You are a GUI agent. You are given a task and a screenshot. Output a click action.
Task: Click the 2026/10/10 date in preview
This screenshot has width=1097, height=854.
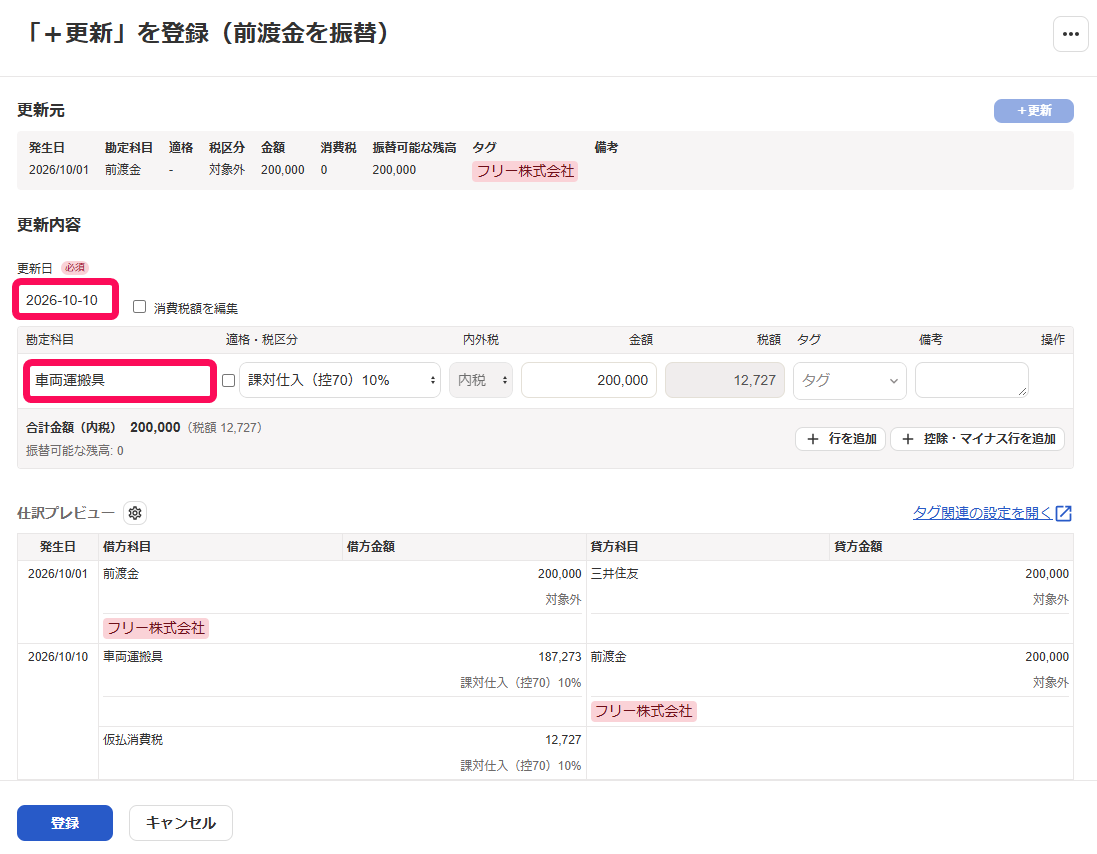pos(58,657)
